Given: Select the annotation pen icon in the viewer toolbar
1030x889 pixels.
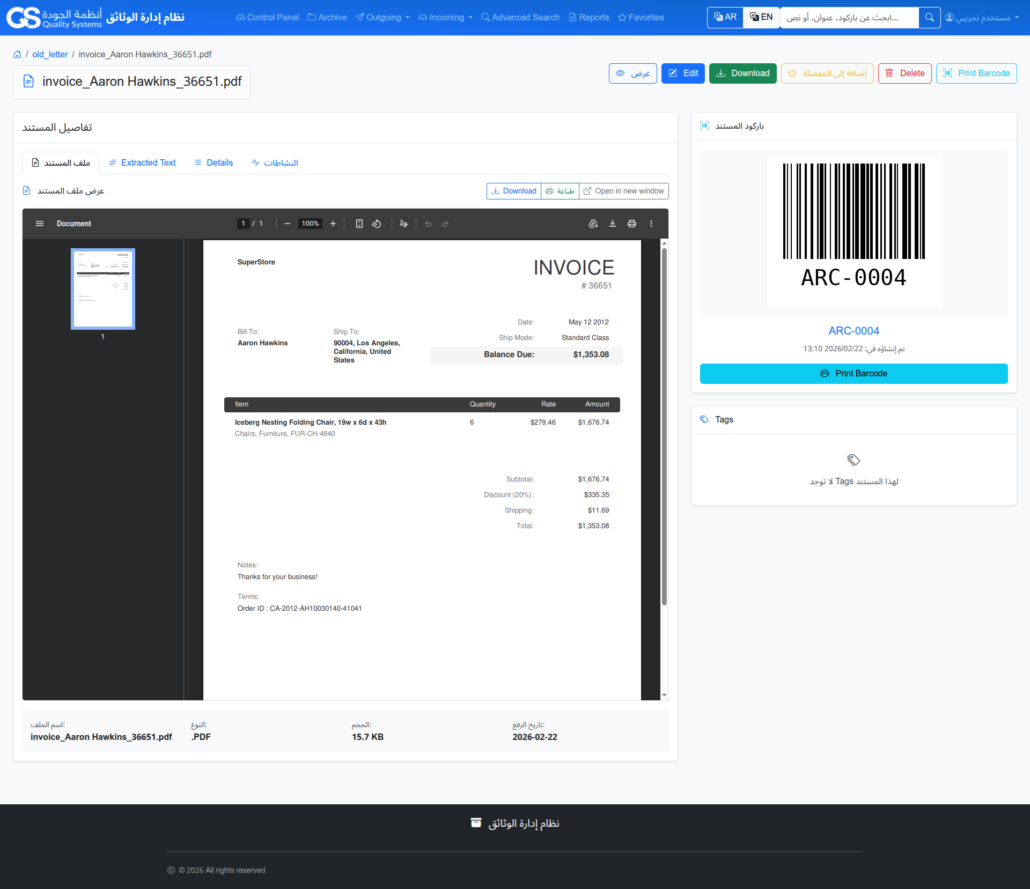Looking at the screenshot, I should [403, 223].
